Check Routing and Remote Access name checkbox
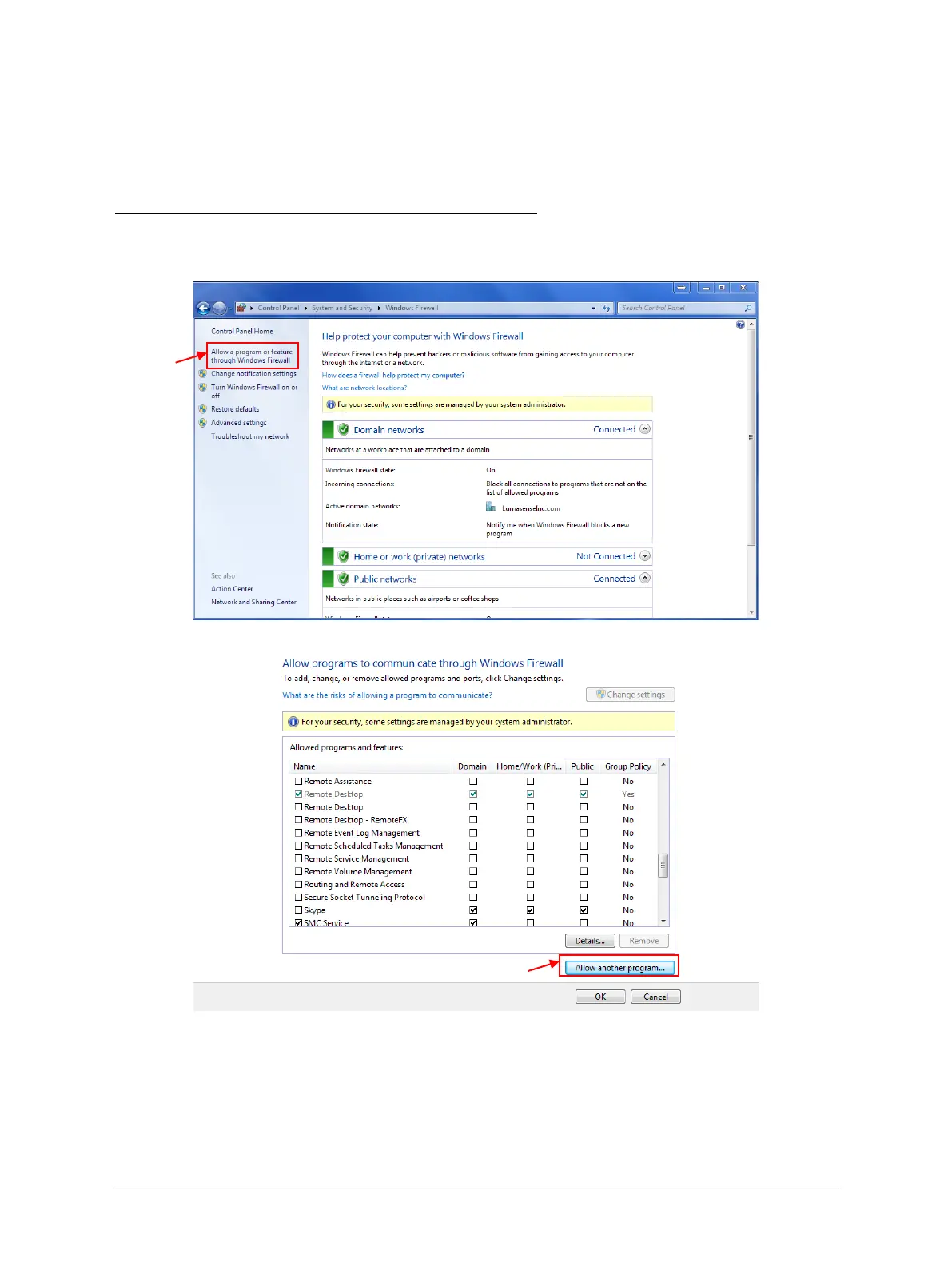The width and height of the screenshot is (952, 1266). [x=298, y=885]
